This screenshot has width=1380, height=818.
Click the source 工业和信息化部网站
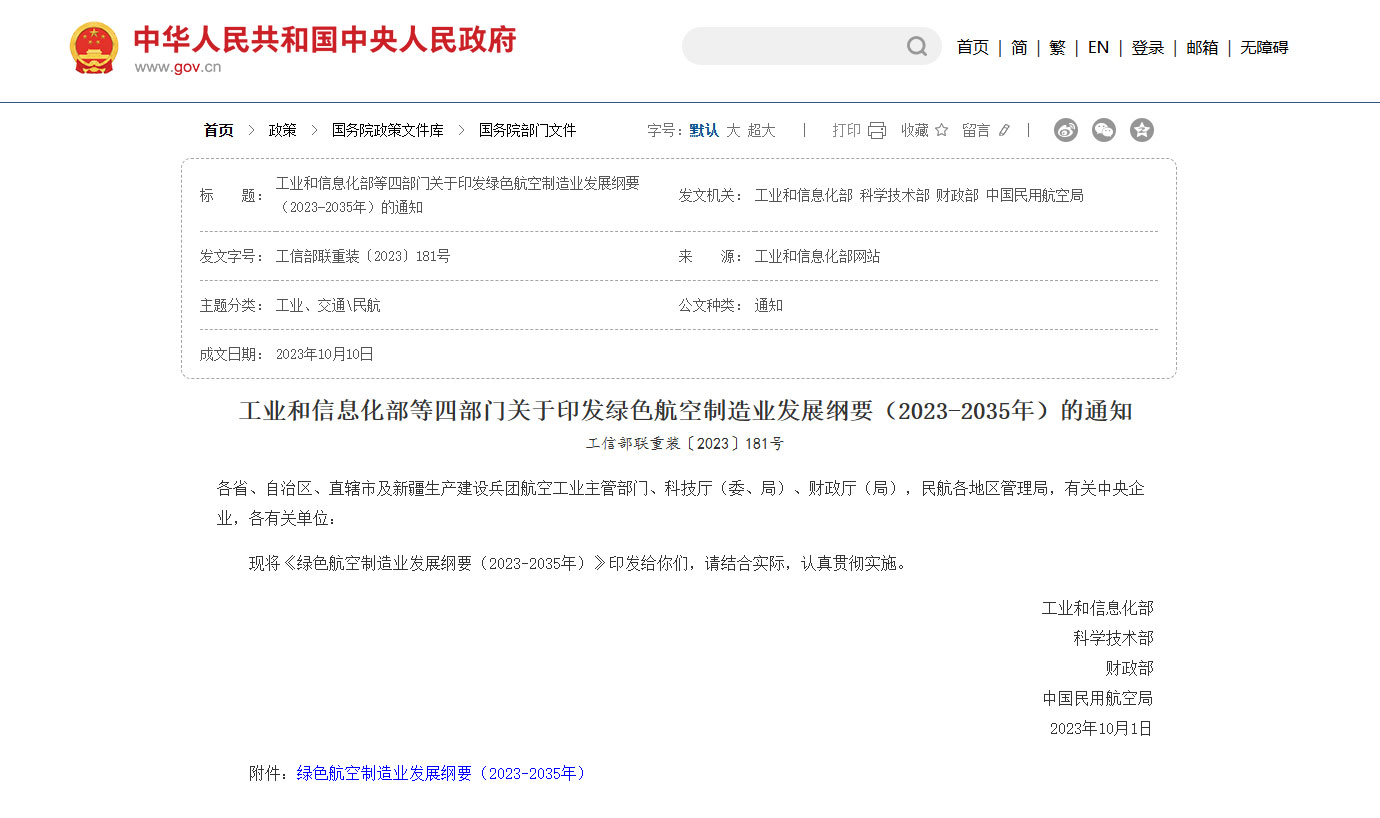817,256
